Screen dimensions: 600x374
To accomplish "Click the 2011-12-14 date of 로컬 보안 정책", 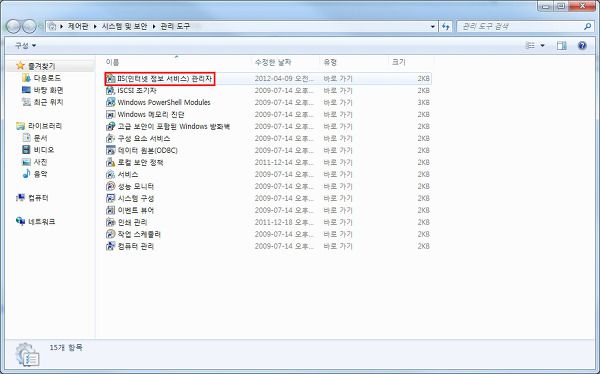I will pos(284,162).
